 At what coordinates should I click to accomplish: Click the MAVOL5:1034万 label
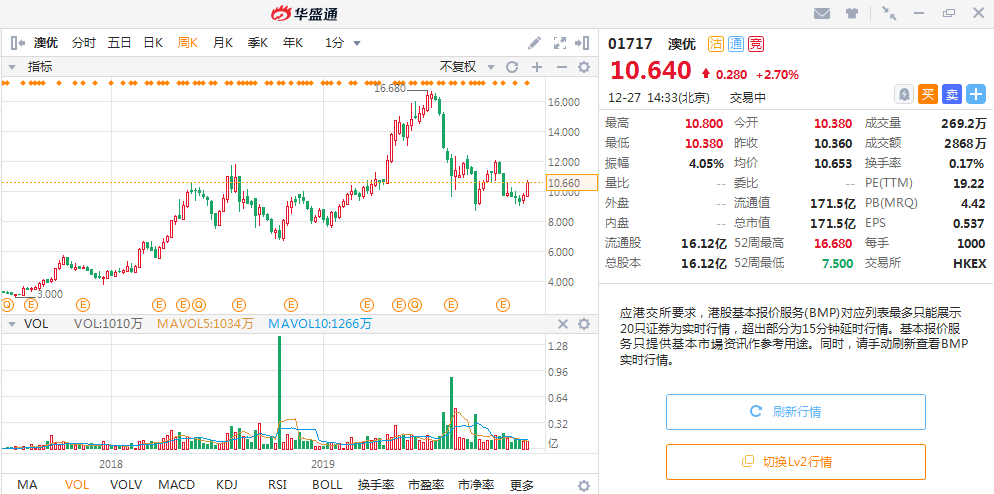(x=205, y=324)
